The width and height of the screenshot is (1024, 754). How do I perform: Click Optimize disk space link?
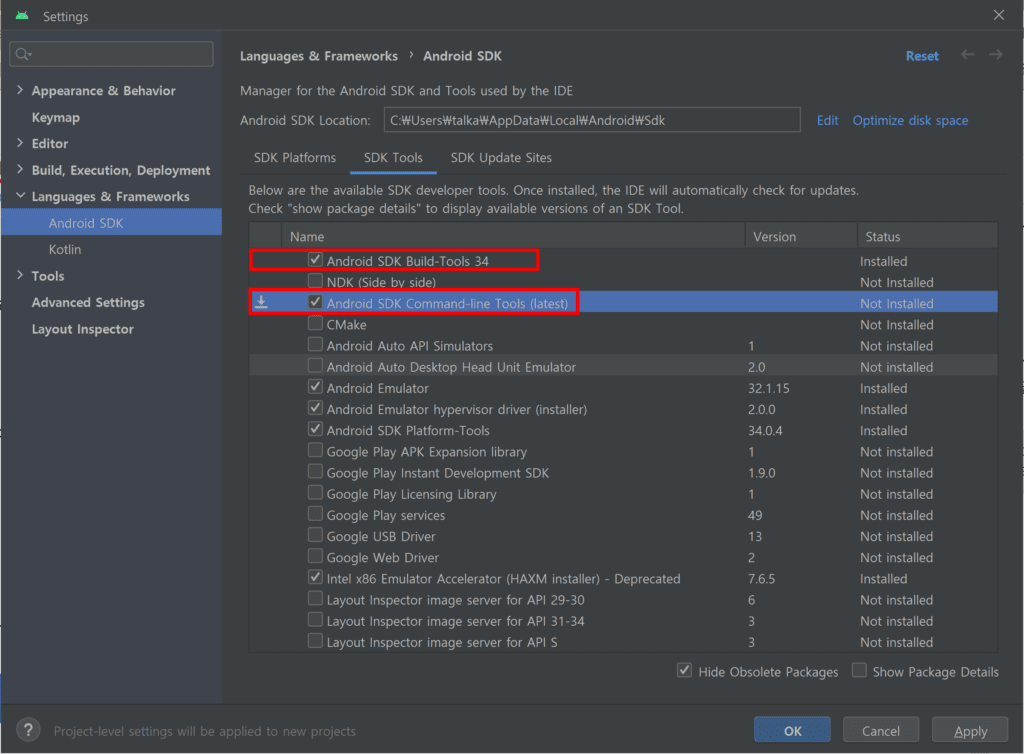click(x=910, y=120)
